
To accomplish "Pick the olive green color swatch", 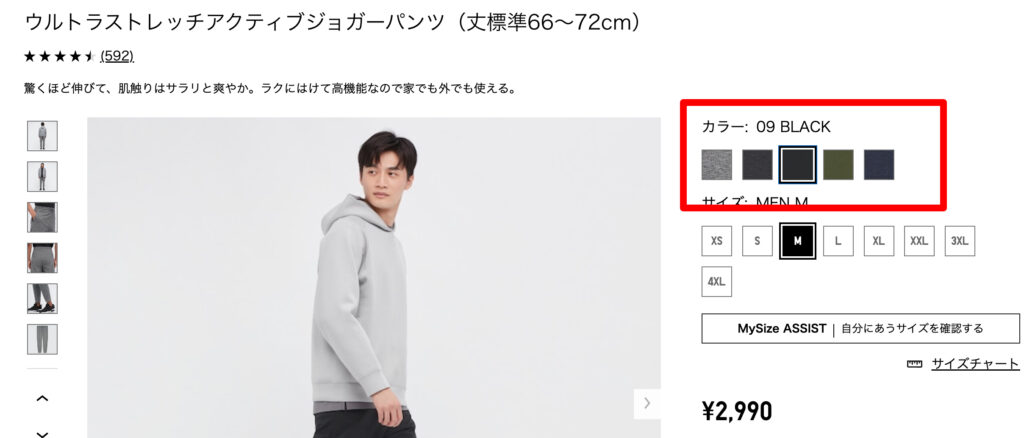I will 838,165.
